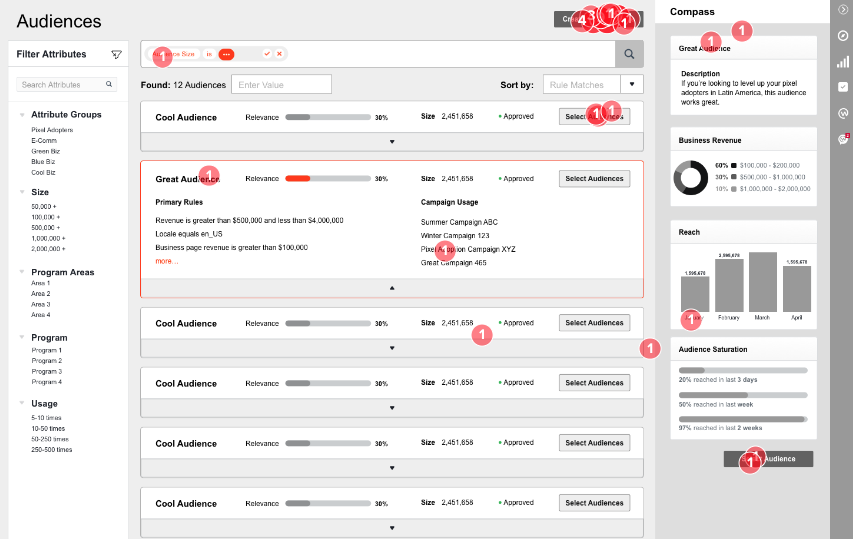
Task: Click Select Audiences for Great Audience
Action: [x=594, y=178]
